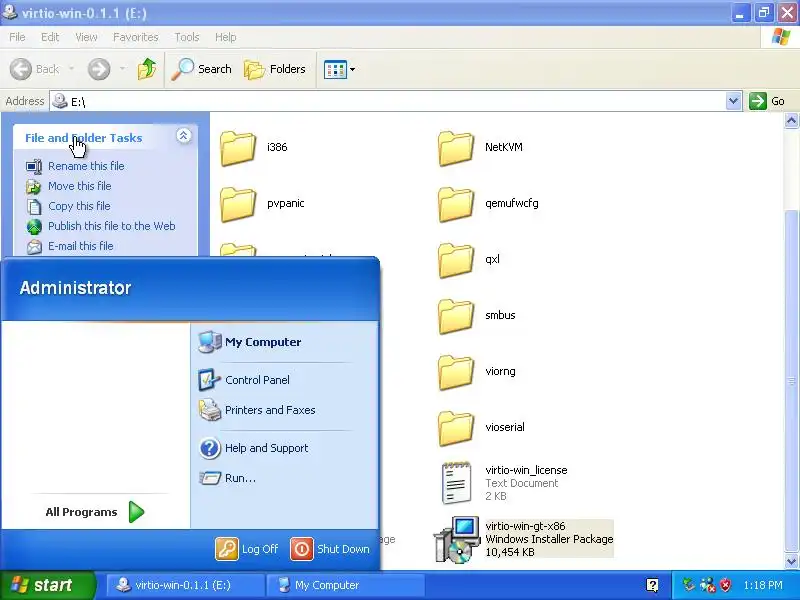Click the vertical scrollbar down arrow

791,561
